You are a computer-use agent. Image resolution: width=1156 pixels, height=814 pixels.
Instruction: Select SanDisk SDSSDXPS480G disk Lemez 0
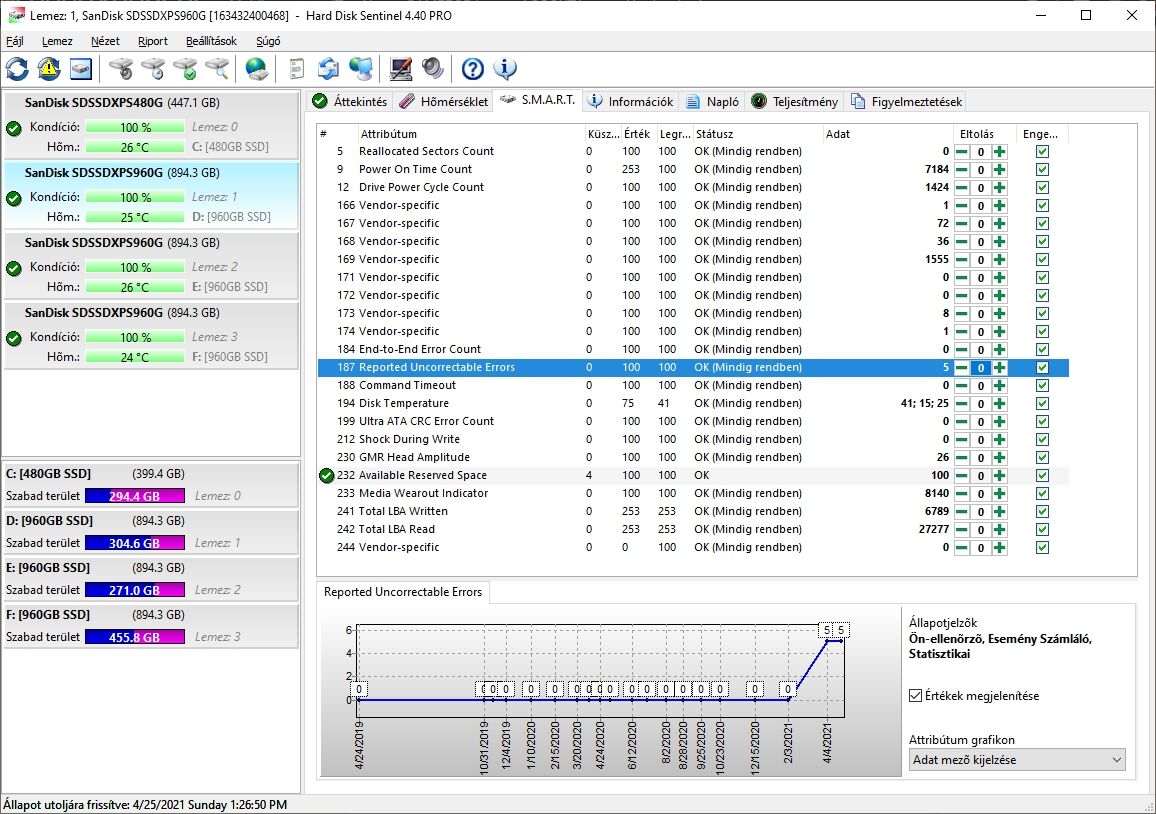(x=151, y=125)
